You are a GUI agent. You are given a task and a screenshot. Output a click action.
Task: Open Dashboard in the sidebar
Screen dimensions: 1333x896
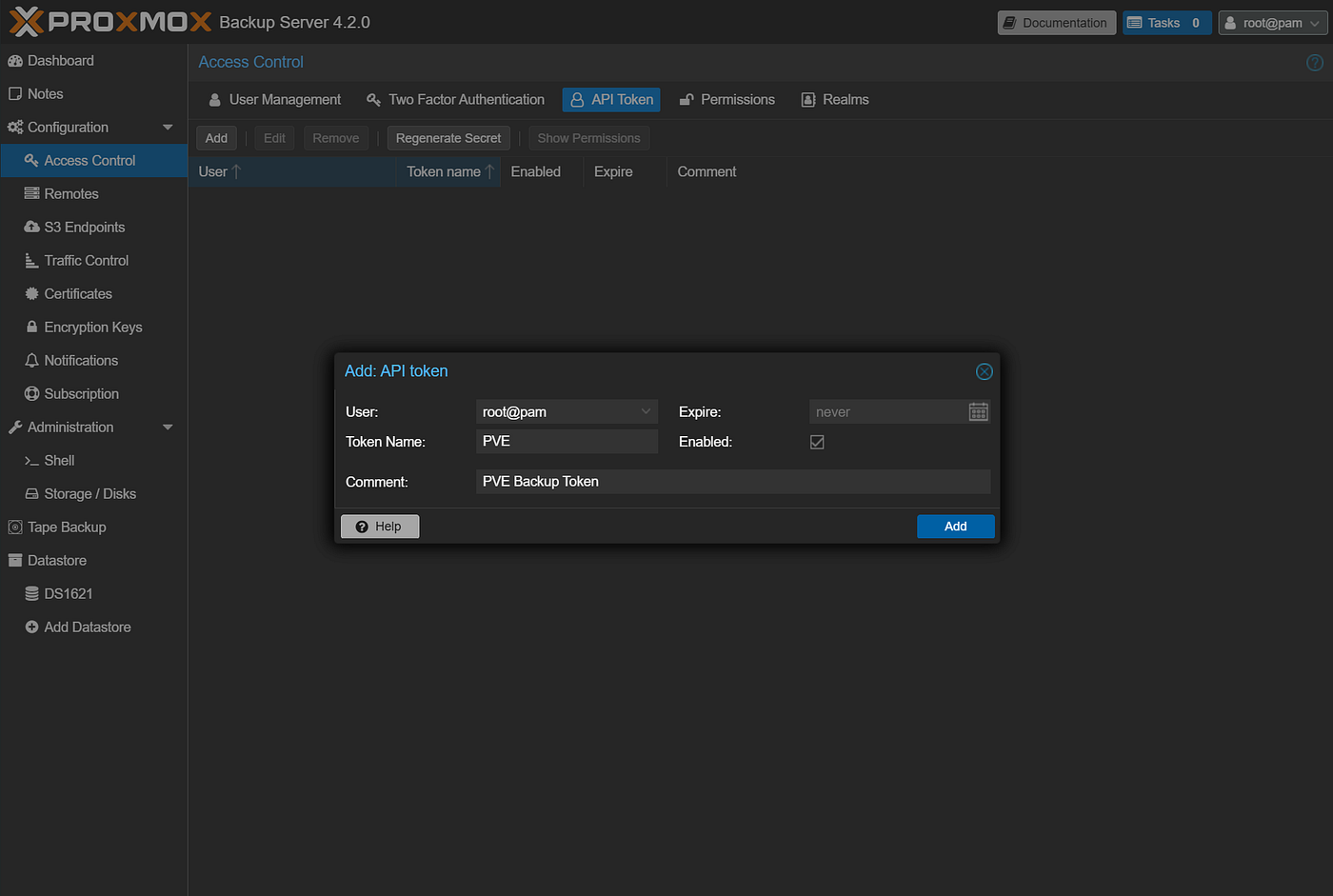(93, 61)
